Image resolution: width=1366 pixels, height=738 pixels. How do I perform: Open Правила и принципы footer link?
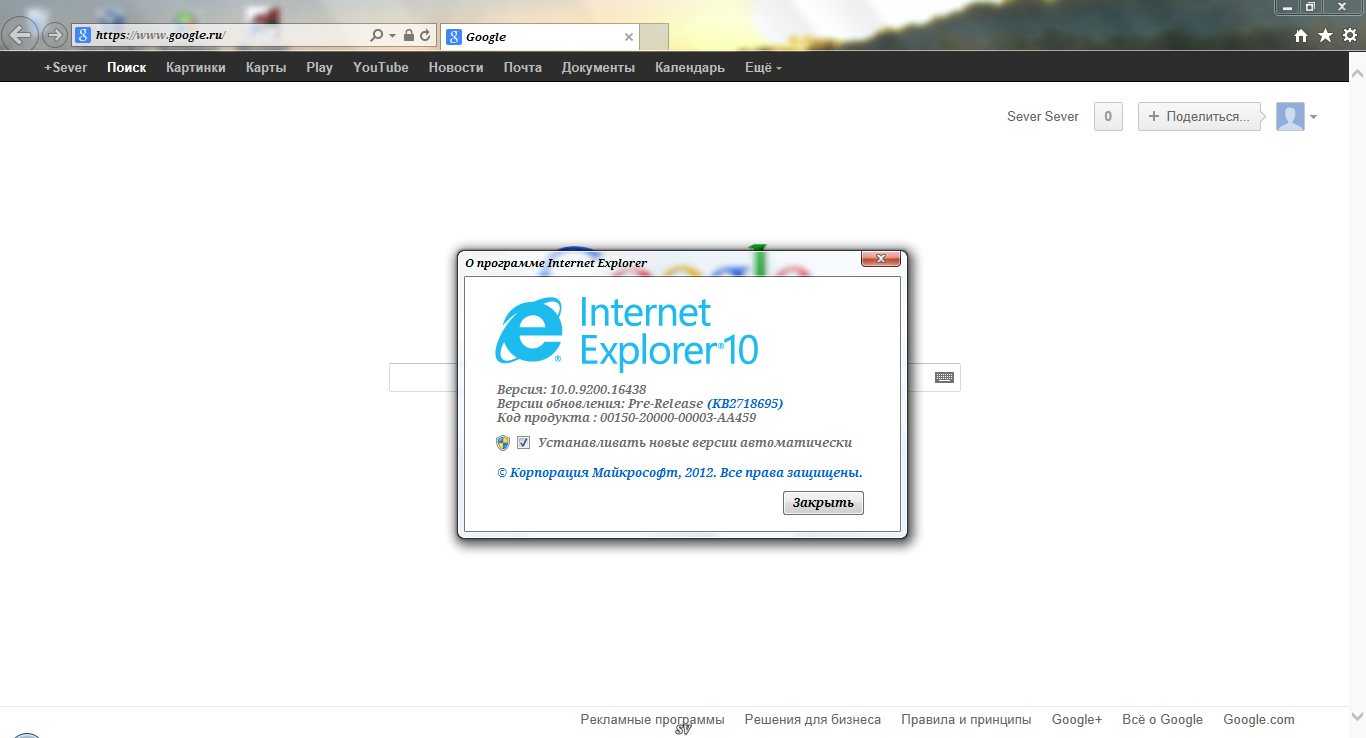pos(966,719)
